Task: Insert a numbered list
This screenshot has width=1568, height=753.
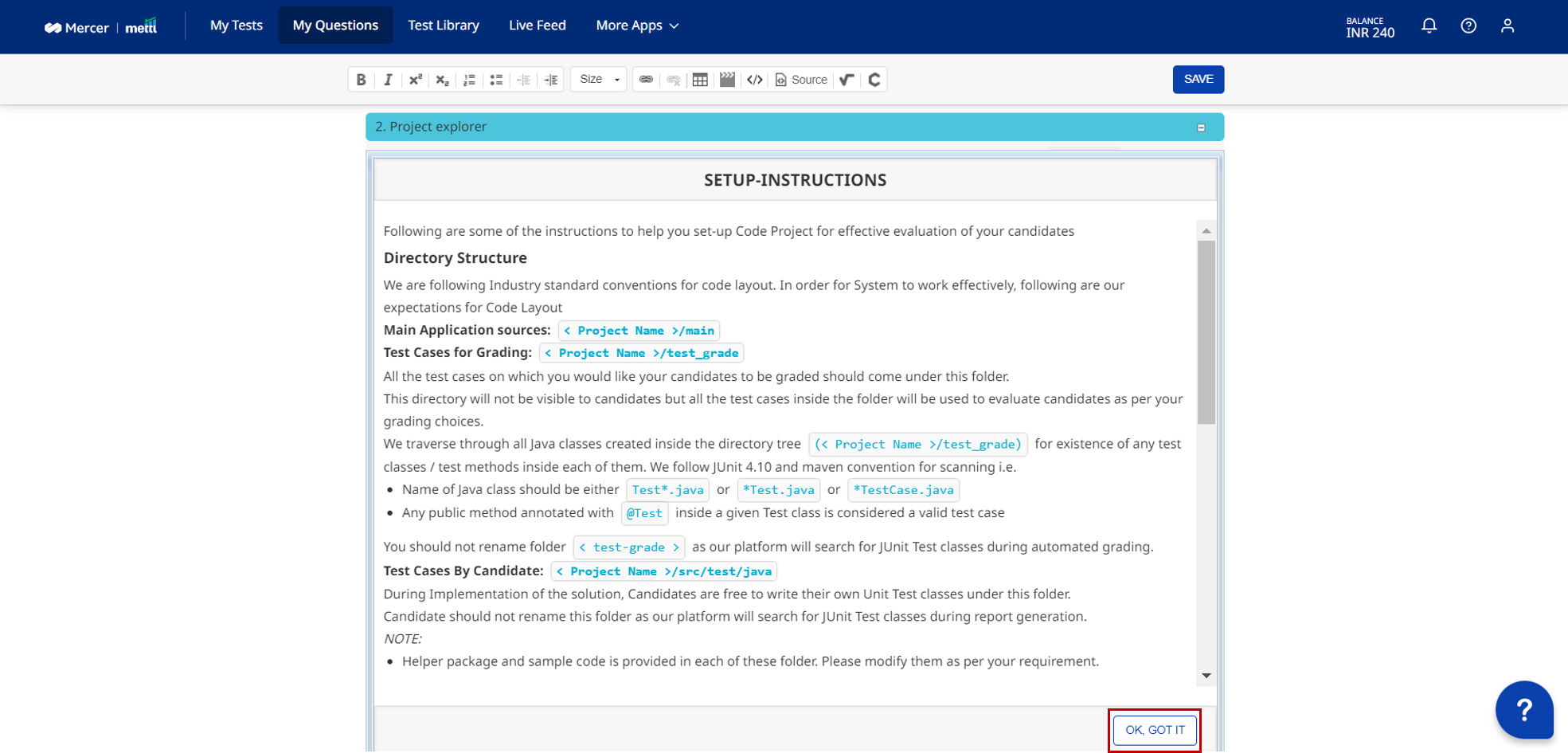Action: (470, 80)
